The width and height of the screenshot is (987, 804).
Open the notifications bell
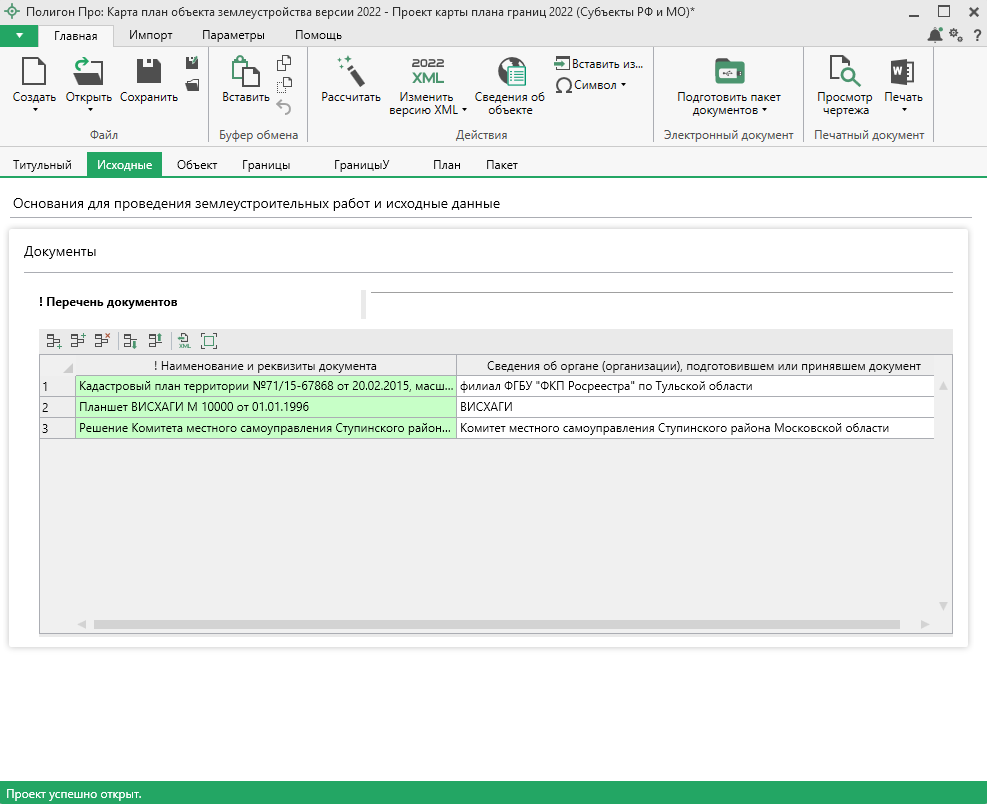(x=934, y=35)
